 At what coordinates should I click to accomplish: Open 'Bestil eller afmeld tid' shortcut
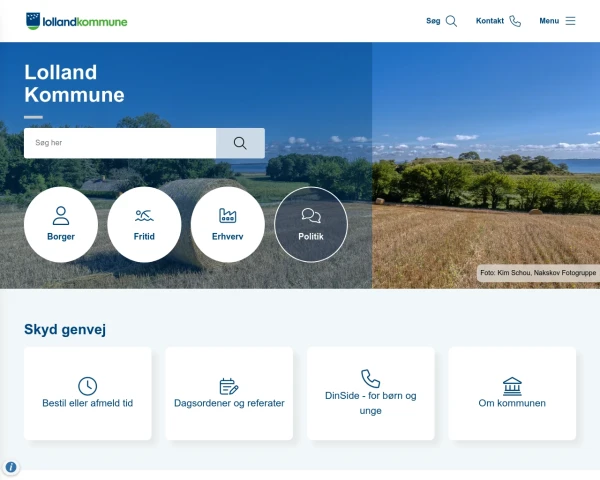tap(88, 393)
